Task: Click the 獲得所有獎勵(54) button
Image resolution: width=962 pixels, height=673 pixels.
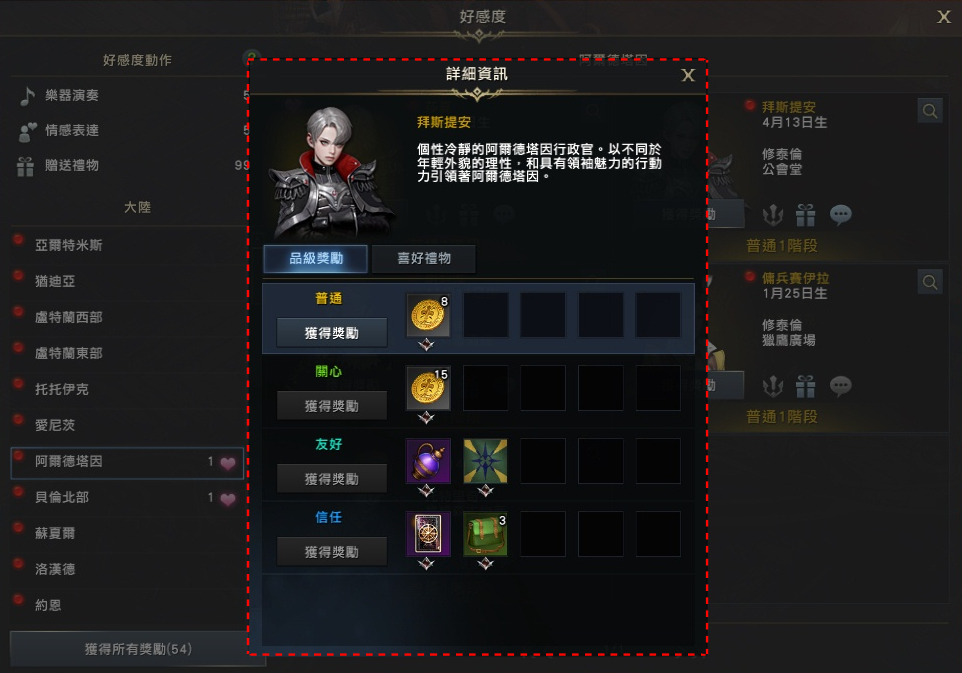Action: coord(138,648)
